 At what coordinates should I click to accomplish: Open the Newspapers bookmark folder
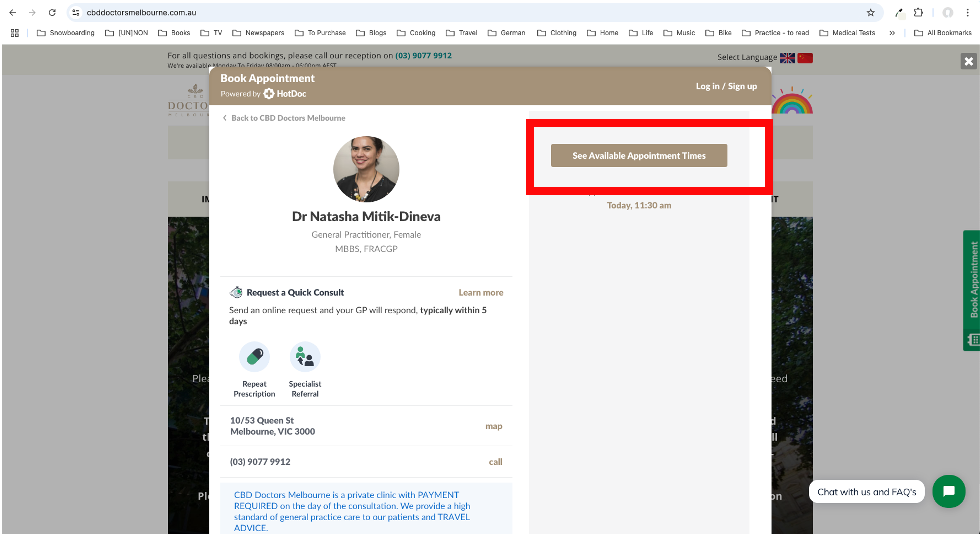coord(258,33)
